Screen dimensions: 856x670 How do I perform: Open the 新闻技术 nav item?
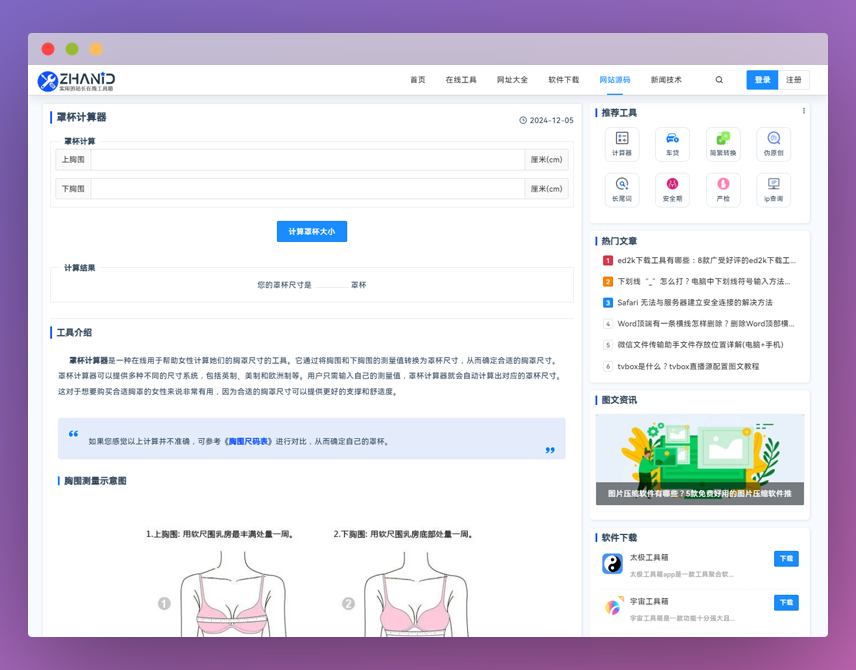(666, 80)
